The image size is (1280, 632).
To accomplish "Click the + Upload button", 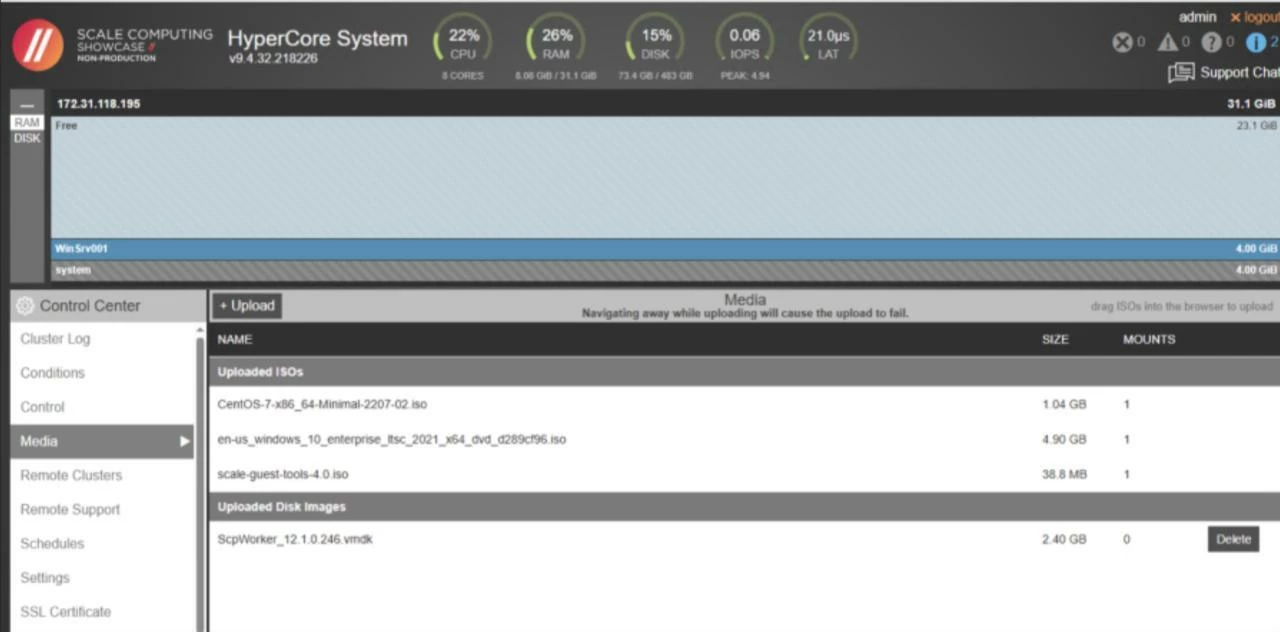I will click(247, 306).
